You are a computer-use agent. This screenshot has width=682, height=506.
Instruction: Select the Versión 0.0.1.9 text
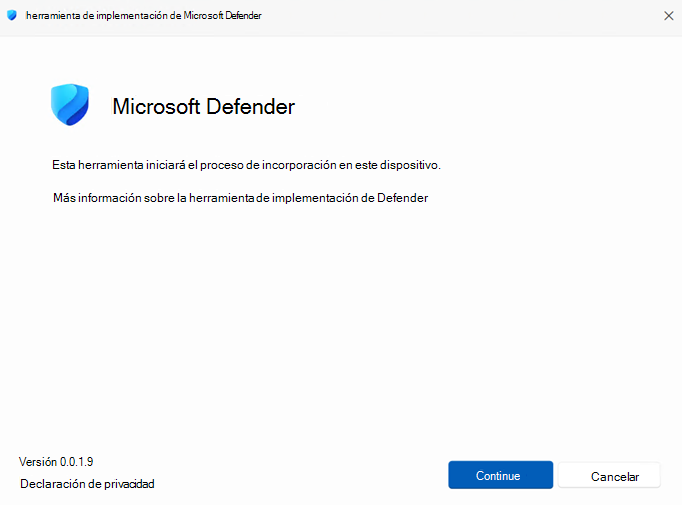56,462
